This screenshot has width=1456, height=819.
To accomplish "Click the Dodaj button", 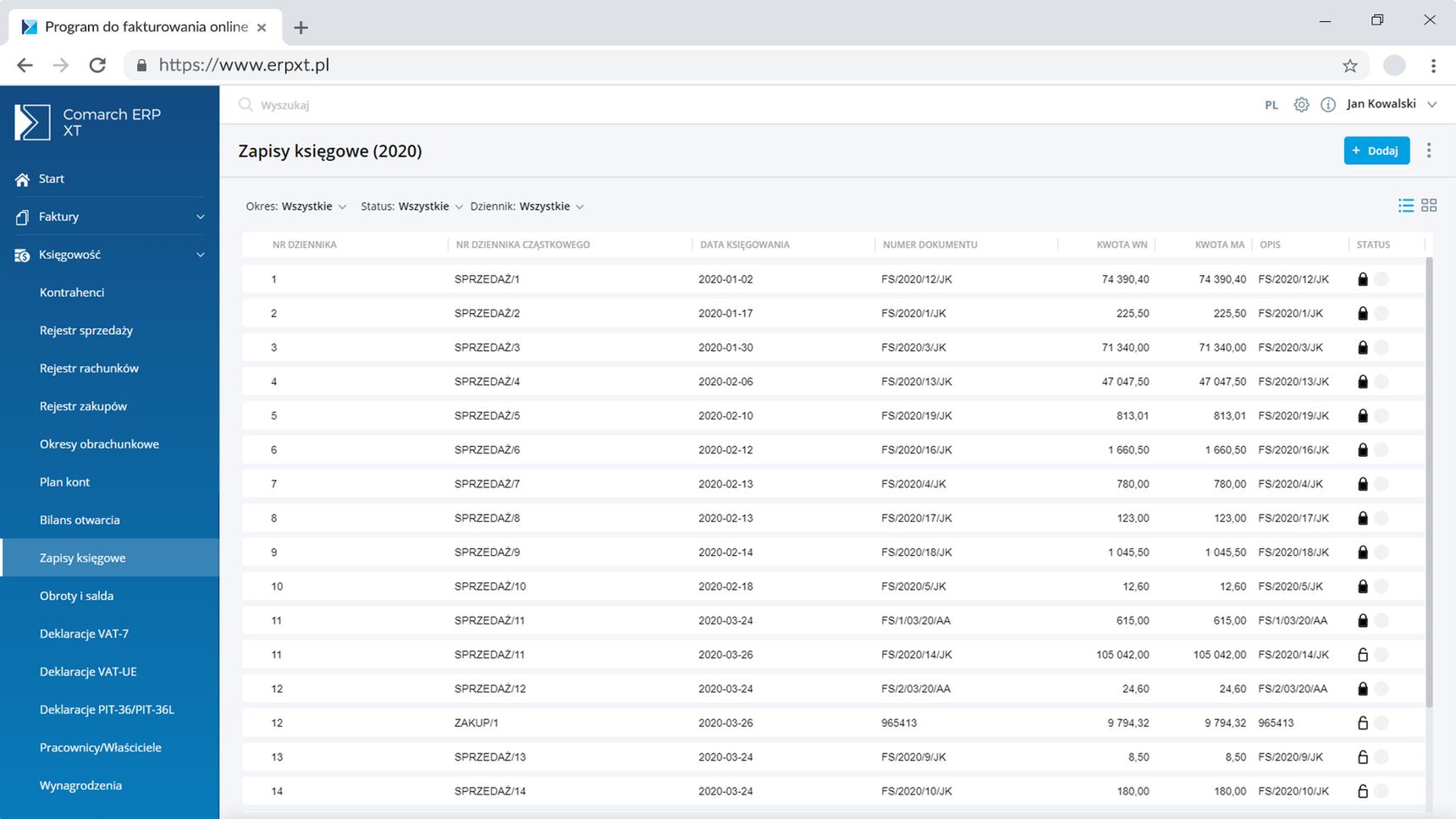I will click(1376, 151).
